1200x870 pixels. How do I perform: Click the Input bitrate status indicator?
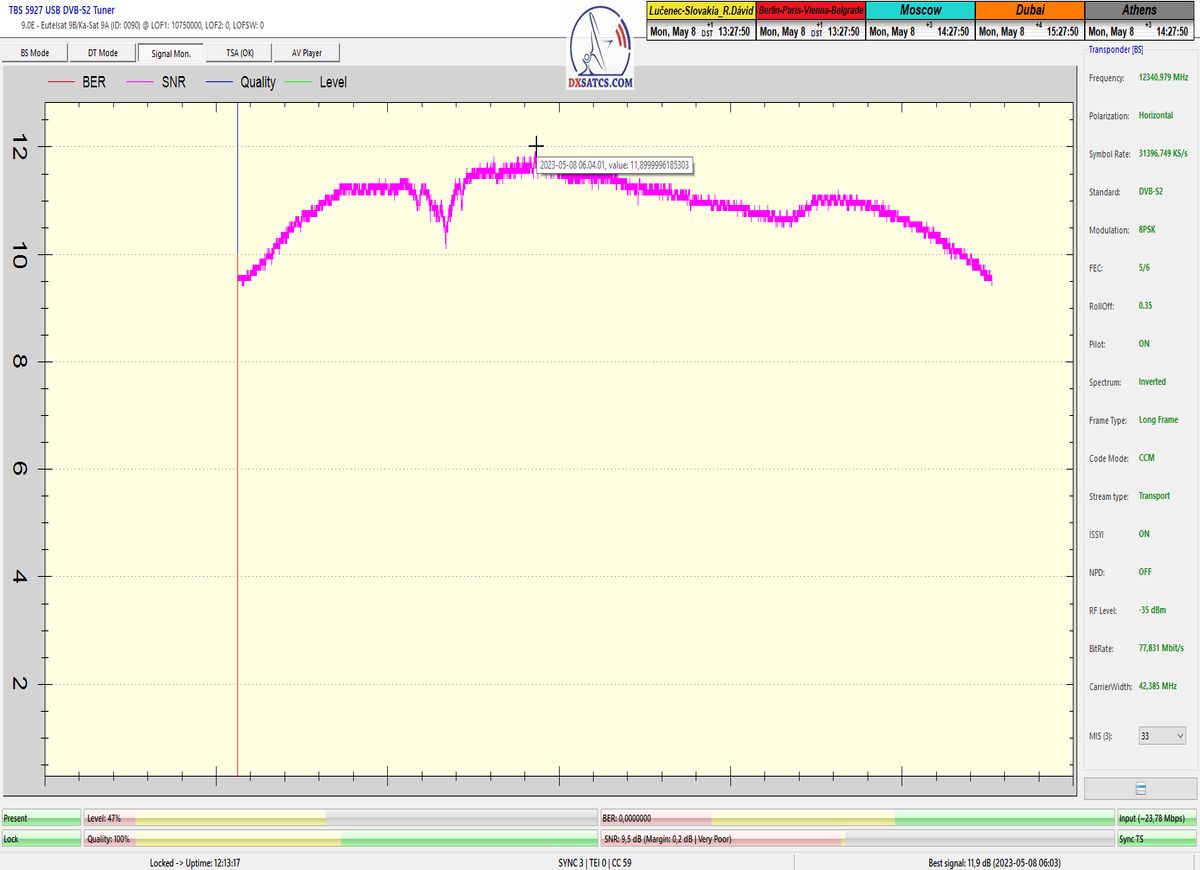[x=1156, y=818]
